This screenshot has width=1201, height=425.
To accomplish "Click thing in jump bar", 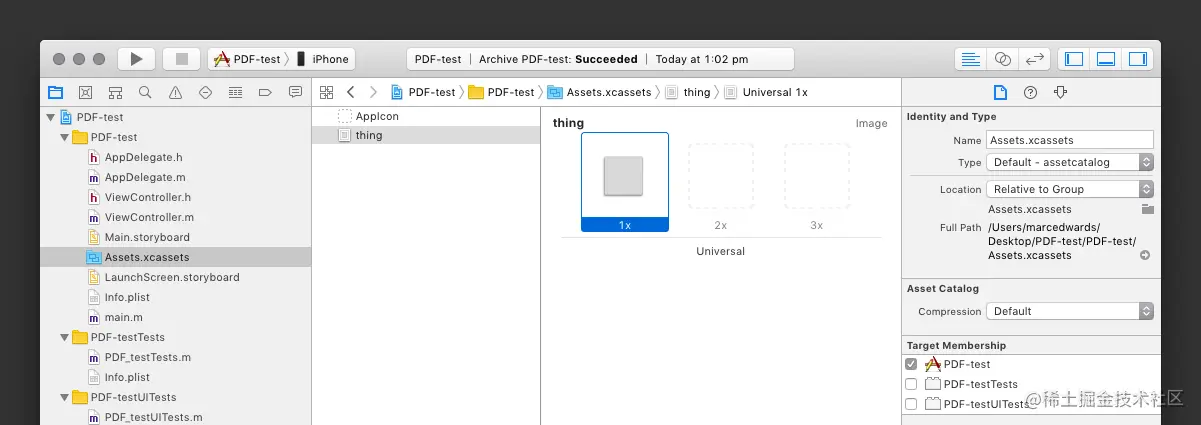I will [688, 92].
